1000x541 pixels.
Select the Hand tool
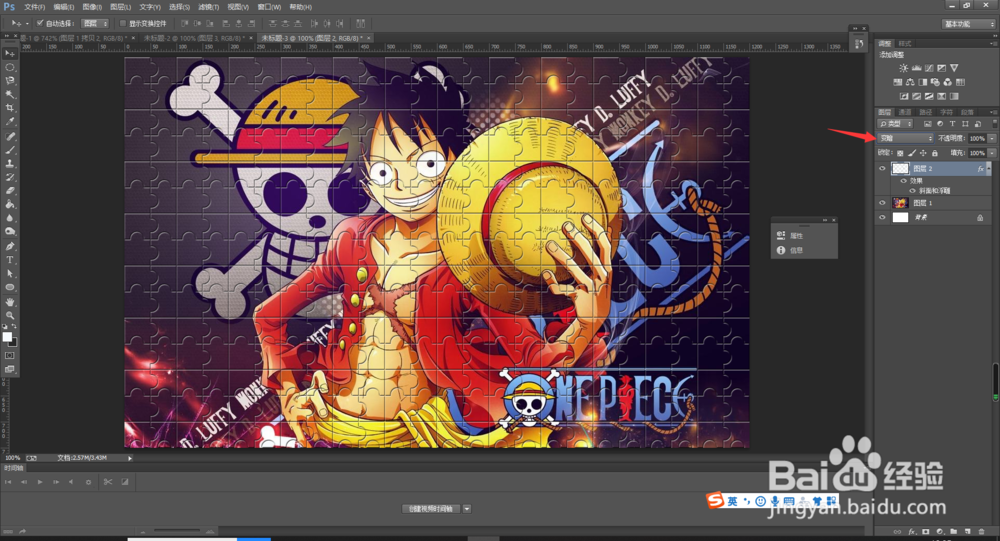[10, 302]
